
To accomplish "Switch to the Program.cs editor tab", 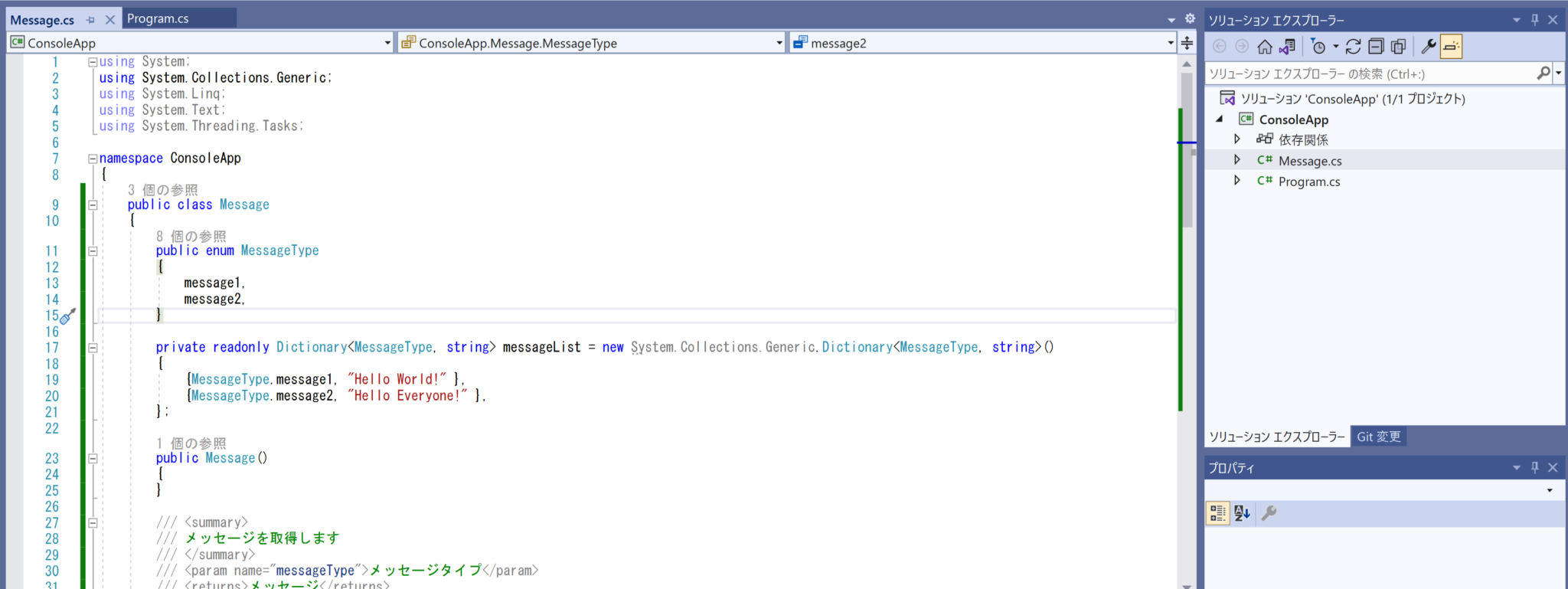I will pos(158,18).
